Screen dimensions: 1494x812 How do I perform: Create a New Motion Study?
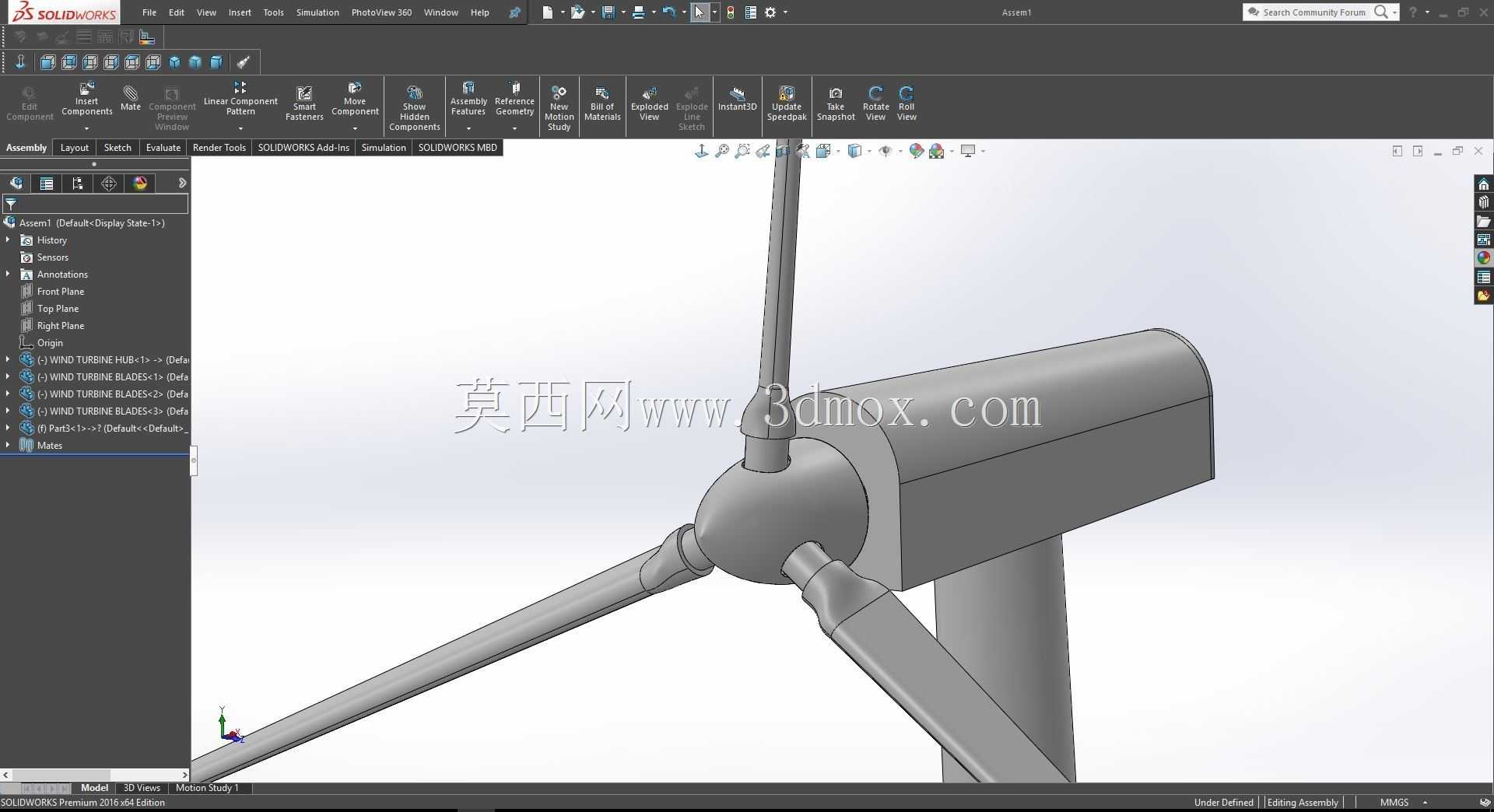tap(559, 108)
